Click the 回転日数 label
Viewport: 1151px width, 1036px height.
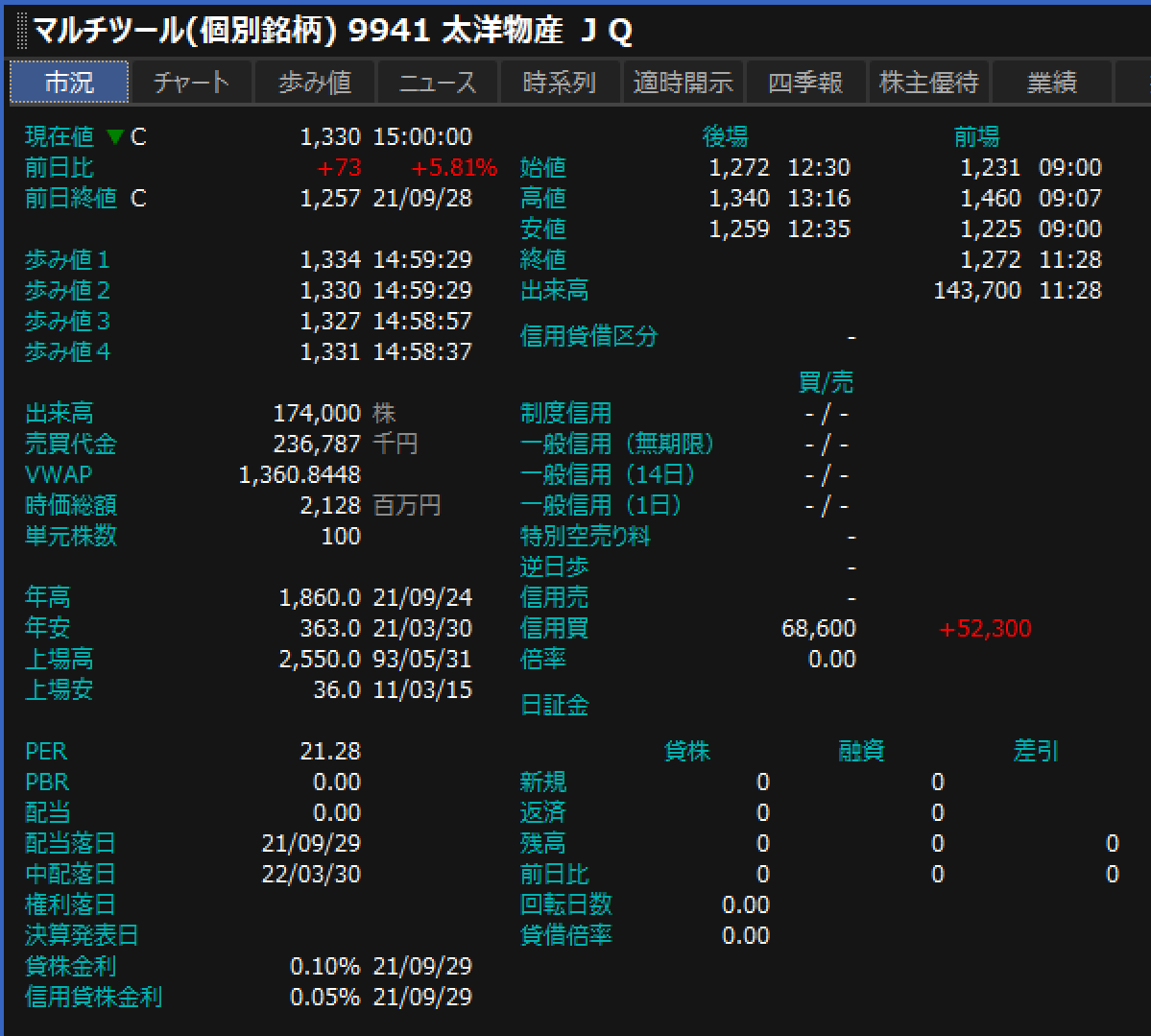[565, 905]
